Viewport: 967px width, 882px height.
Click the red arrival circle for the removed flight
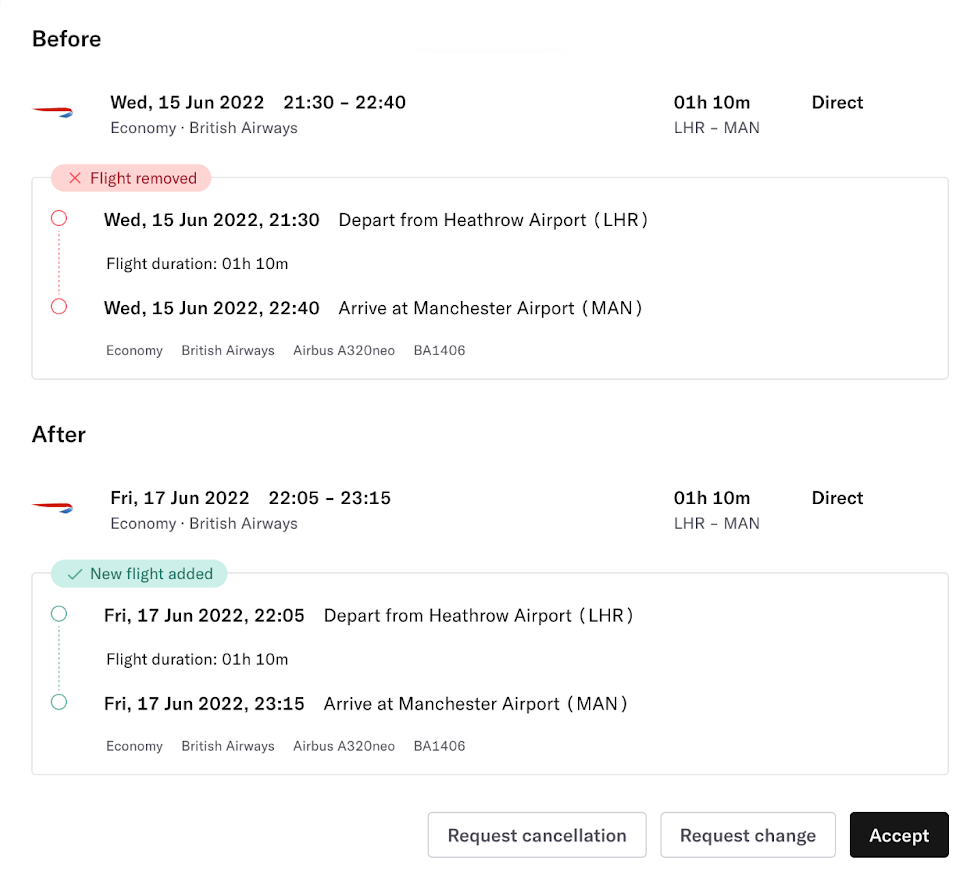click(58, 307)
